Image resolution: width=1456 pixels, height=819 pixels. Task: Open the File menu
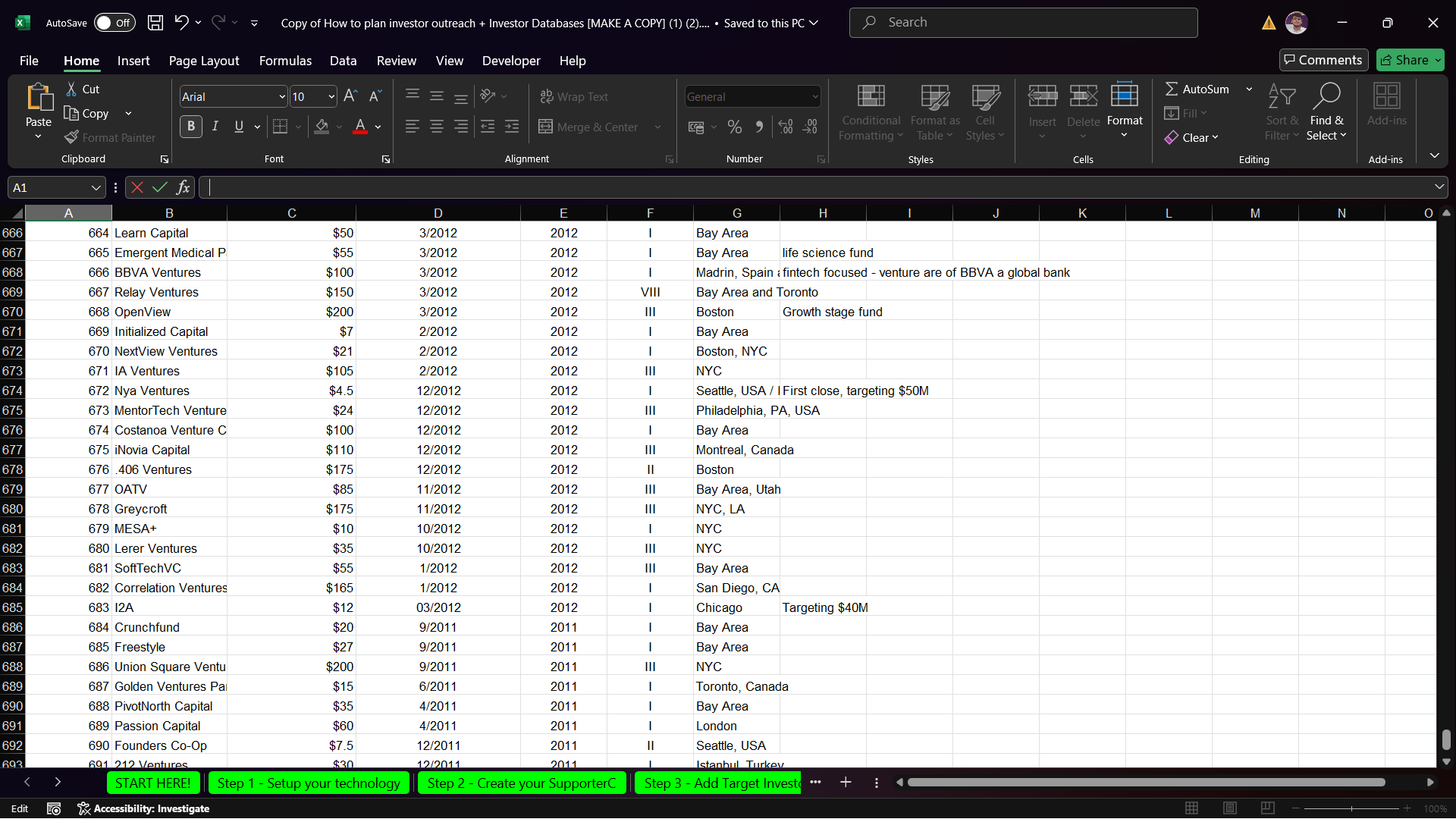pos(29,61)
